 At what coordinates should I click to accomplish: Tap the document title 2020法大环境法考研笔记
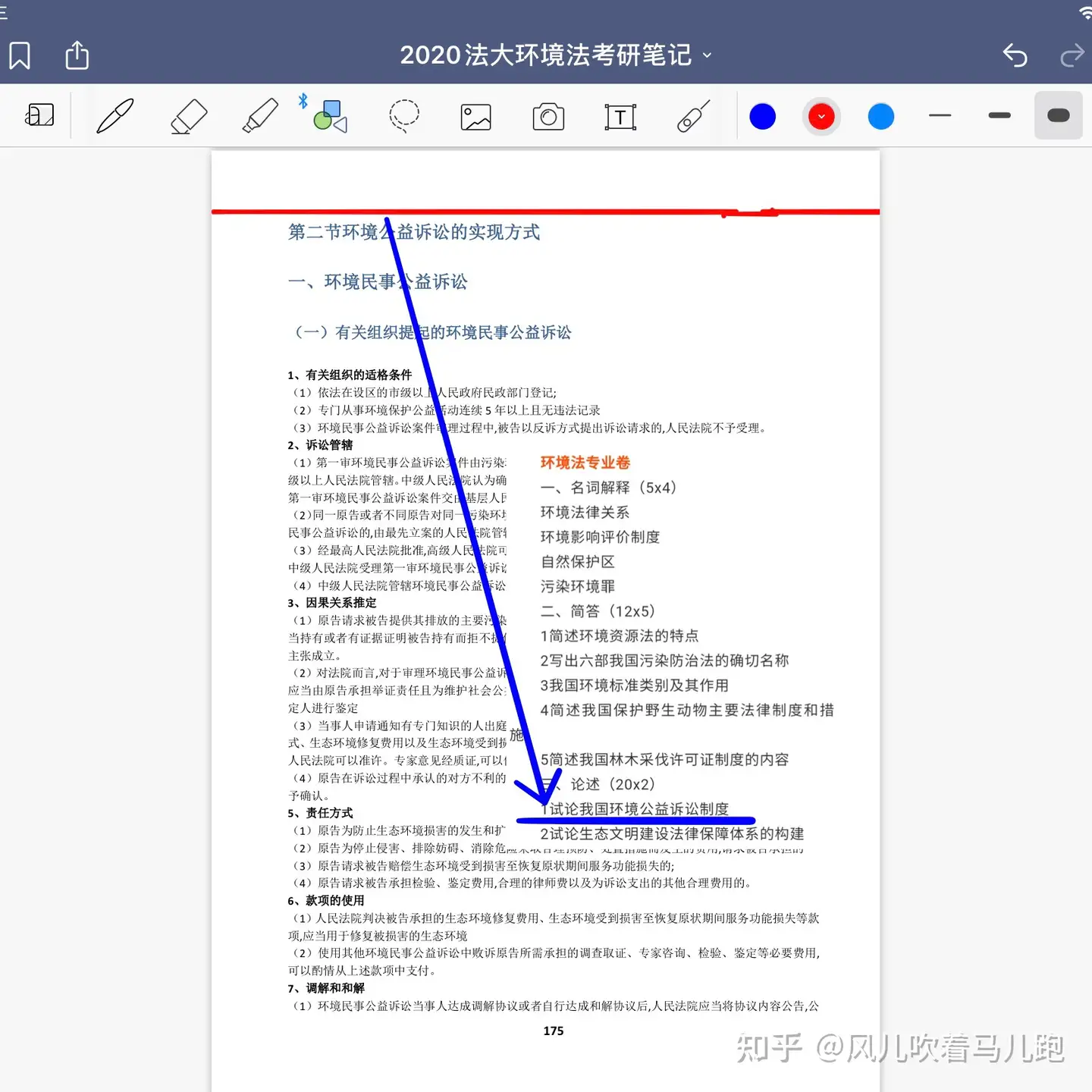[545, 55]
